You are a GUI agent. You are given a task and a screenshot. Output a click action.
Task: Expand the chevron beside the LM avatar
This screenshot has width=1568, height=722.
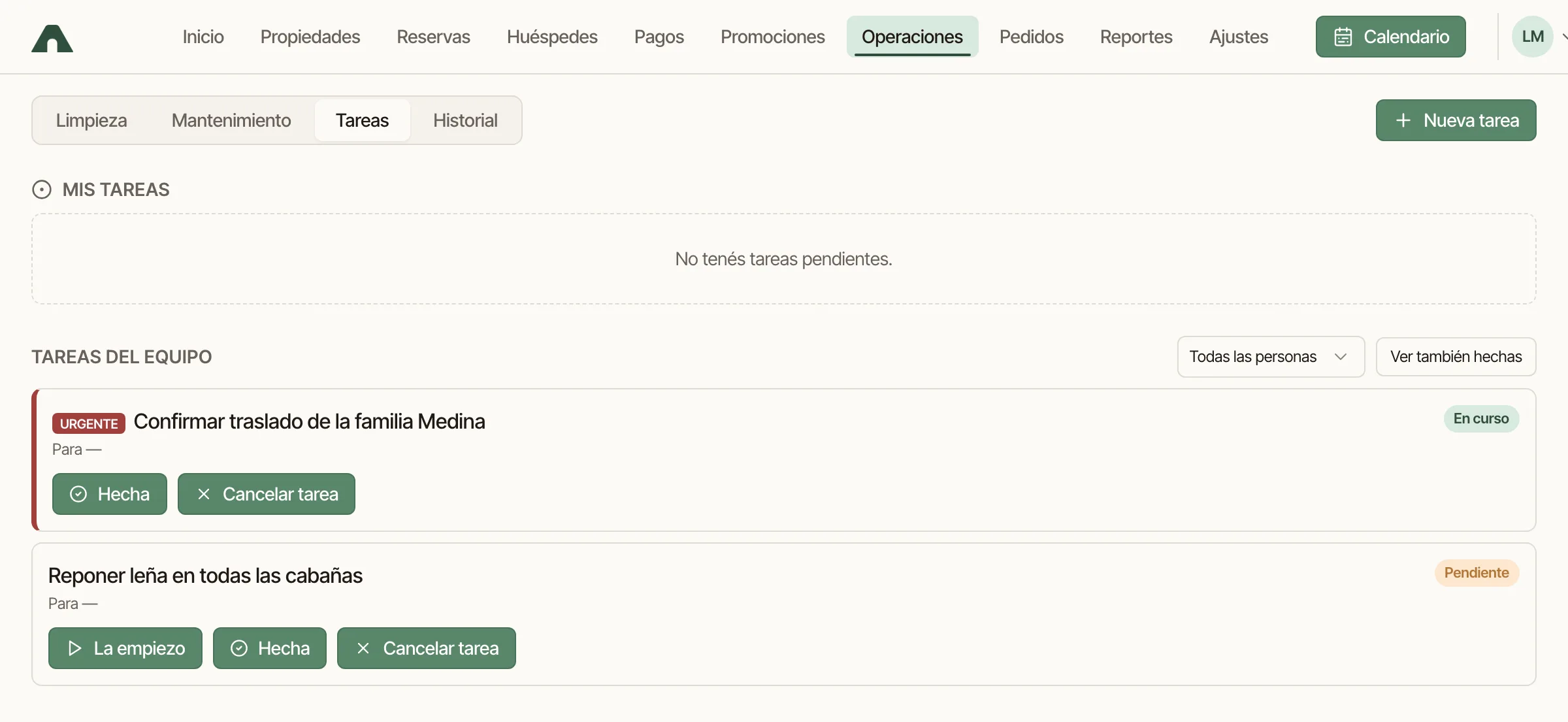tap(1564, 37)
